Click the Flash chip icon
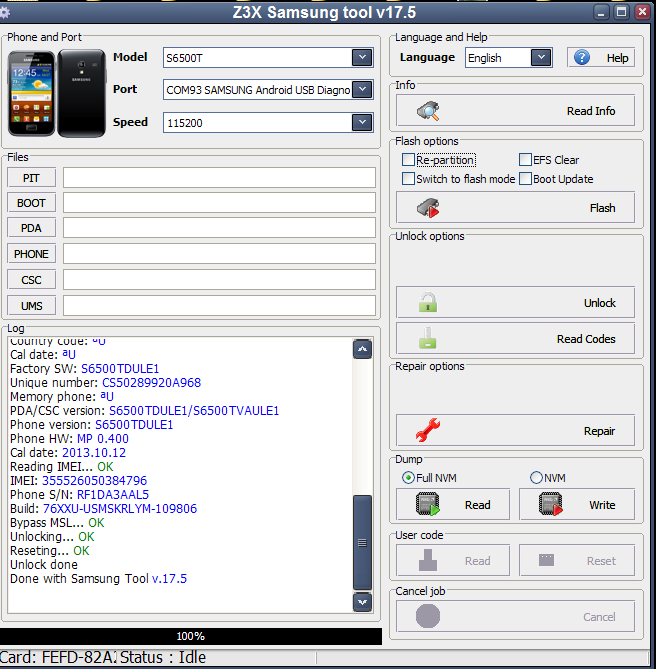656x669 pixels. click(428, 208)
